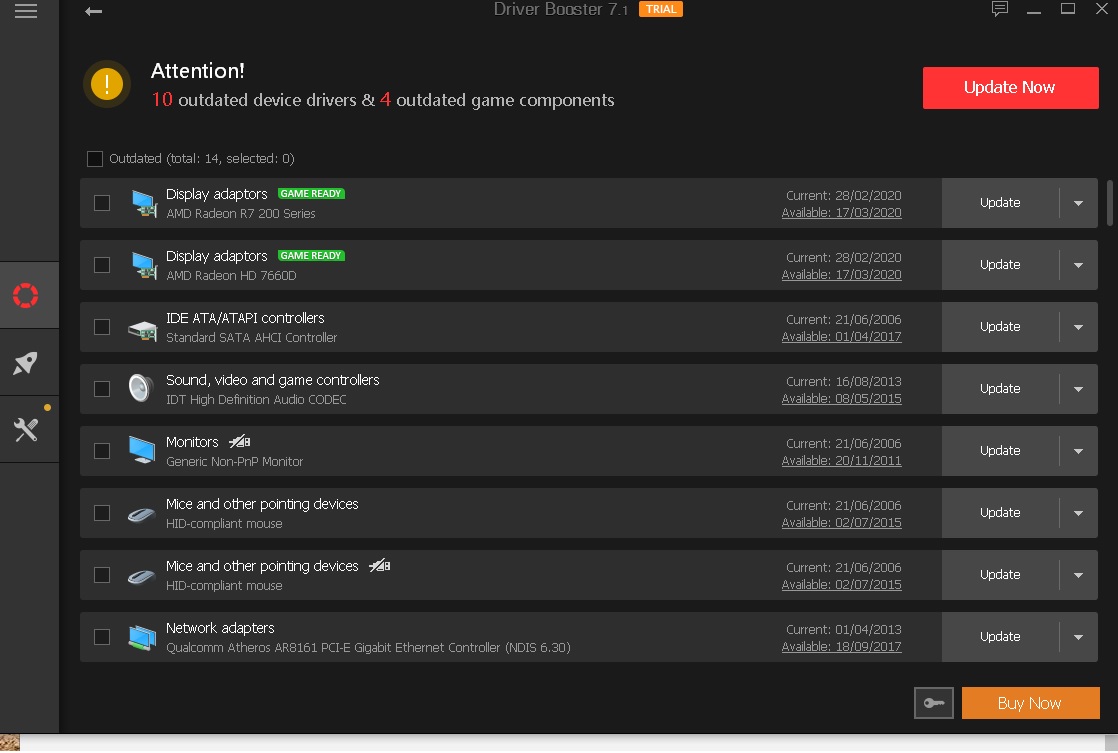The height and width of the screenshot is (753, 1118).
Task: Select the Qualcomm Atheros AR8161 checkbox
Action: coord(102,637)
